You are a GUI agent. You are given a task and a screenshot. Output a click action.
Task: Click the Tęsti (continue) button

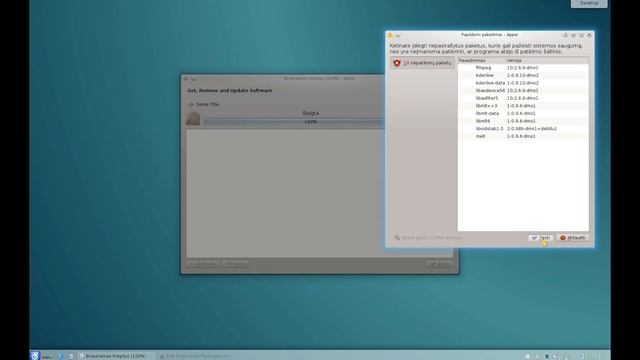[x=540, y=238]
